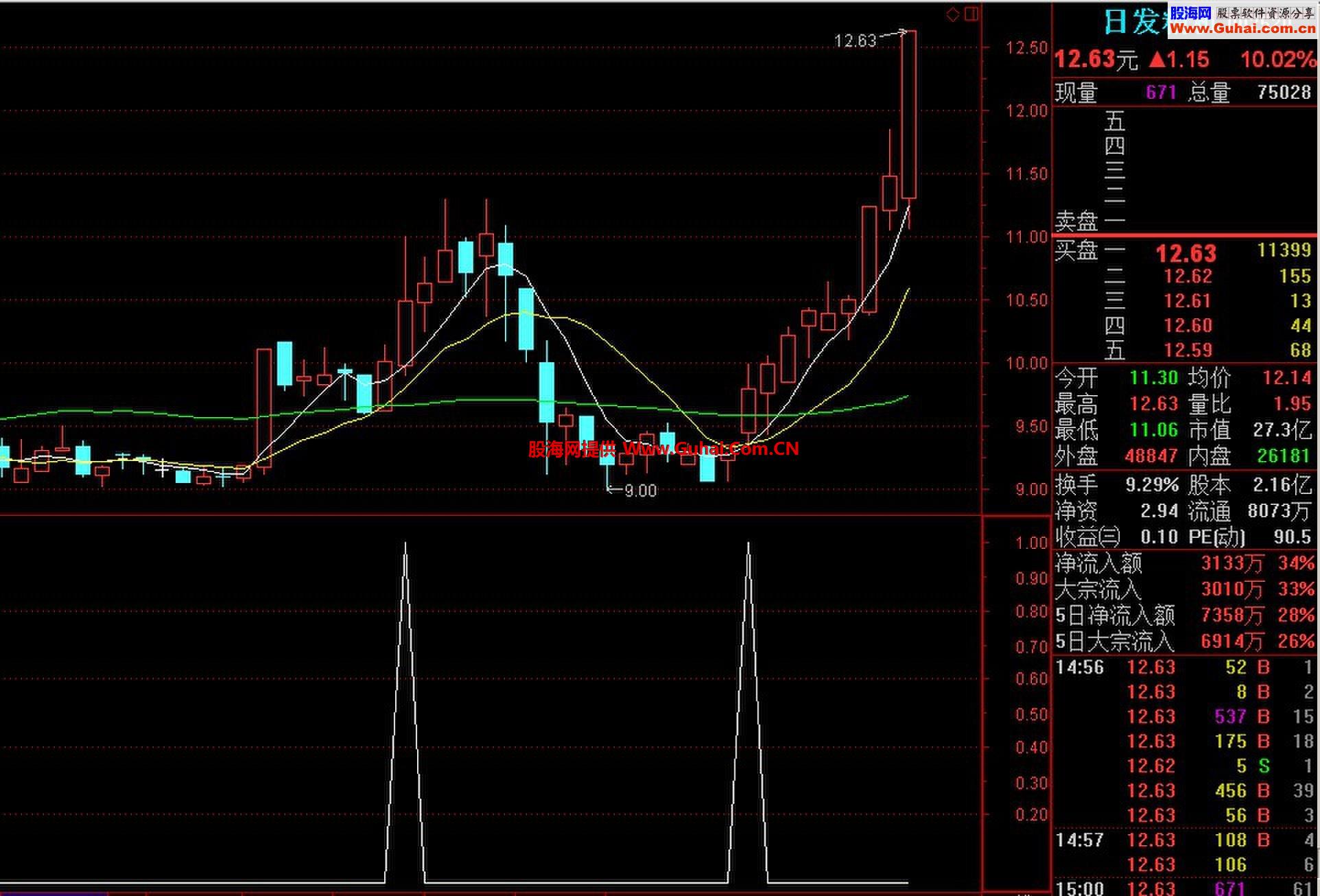This screenshot has height=896, width=1320.
Task: Click the 均价 average price 12.14
Action: coord(1287,377)
